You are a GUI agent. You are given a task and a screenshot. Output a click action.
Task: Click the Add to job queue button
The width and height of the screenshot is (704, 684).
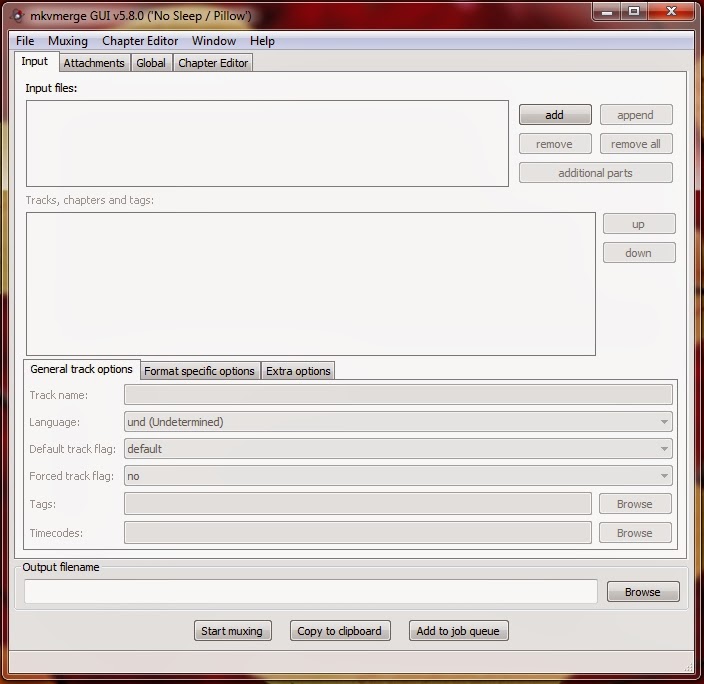click(x=458, y=631)
